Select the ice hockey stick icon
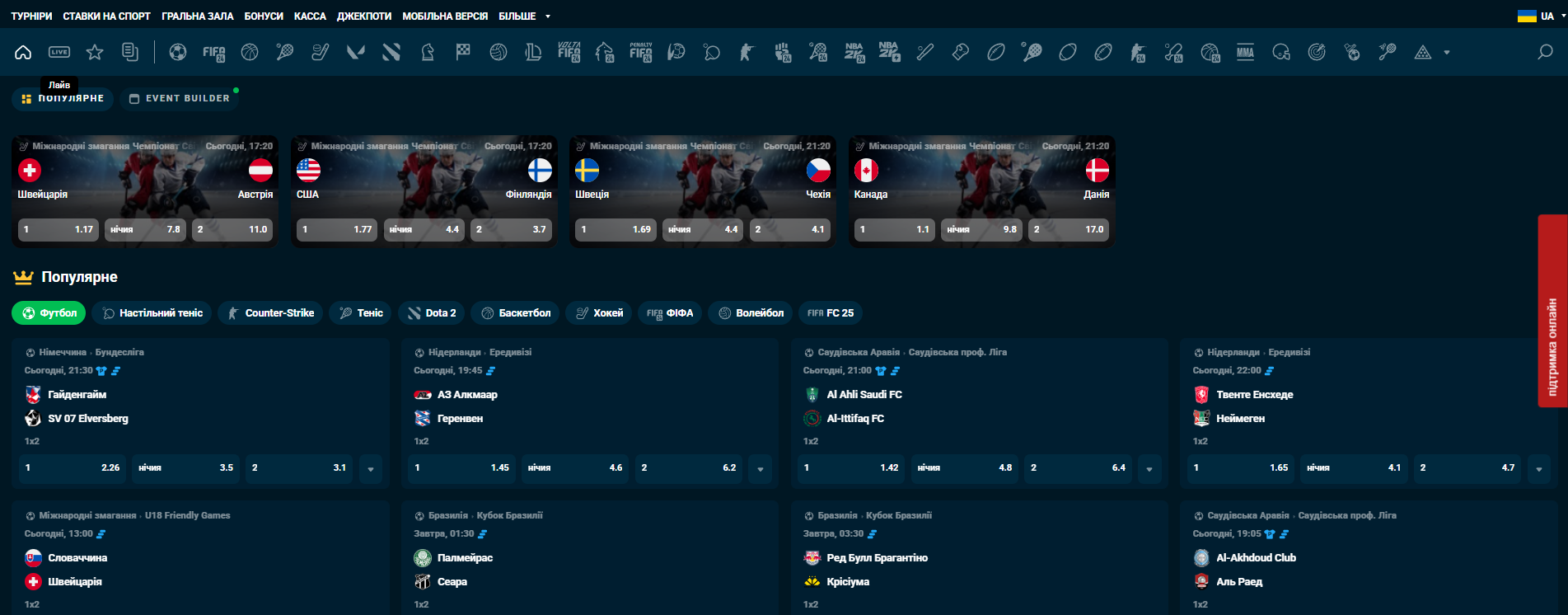The image size is (1568, 615). coord(321,53)
